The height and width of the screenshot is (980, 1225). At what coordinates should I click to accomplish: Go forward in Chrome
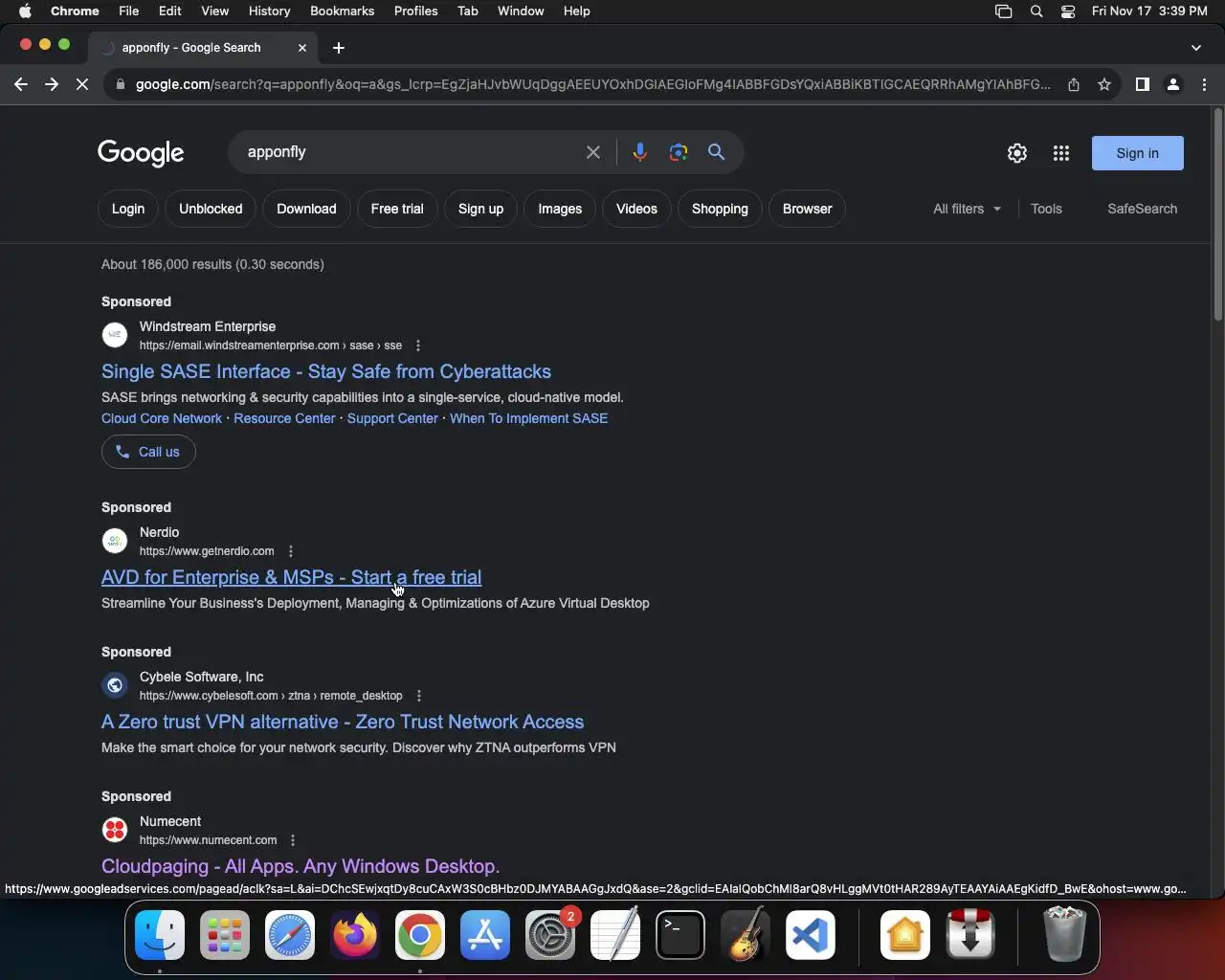pyautogui.click(x=52, y=84)
